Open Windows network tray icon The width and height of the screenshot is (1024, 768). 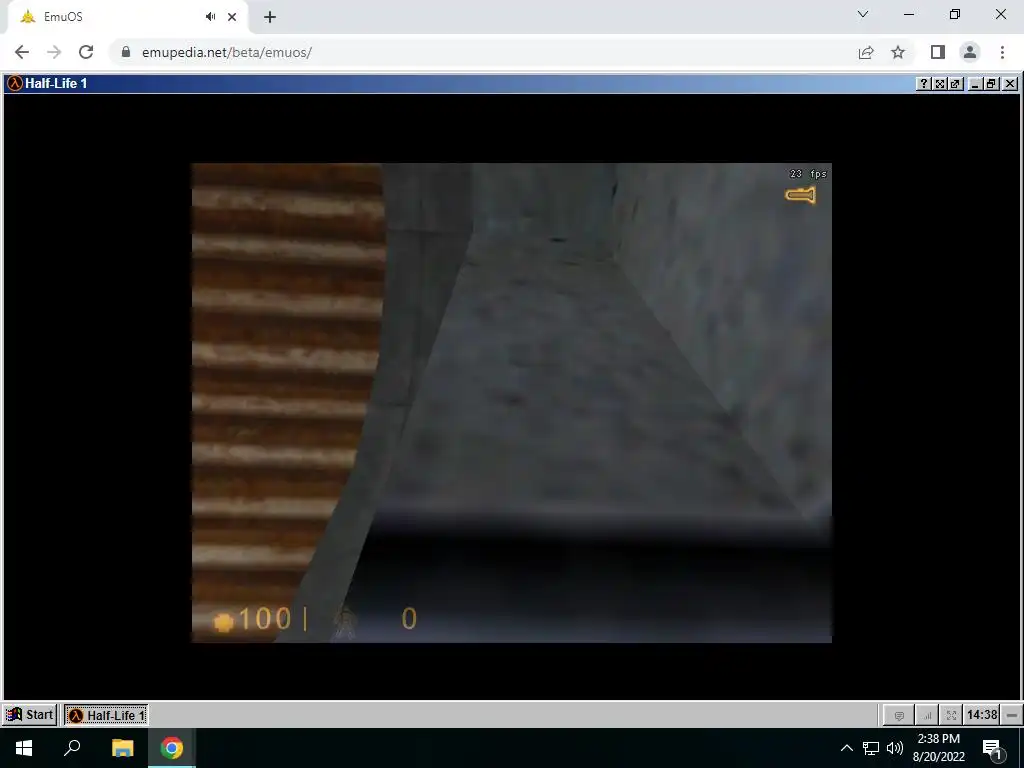click(871, 748)
